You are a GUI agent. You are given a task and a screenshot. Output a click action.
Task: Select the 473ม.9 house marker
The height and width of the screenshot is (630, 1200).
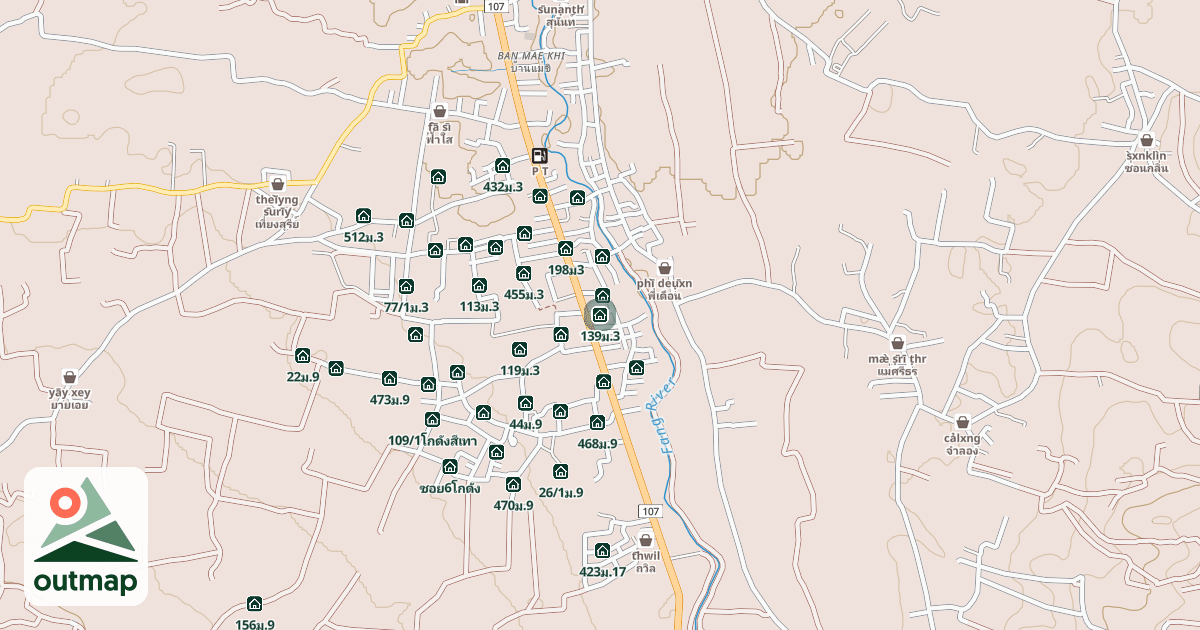tap(389, 378)
